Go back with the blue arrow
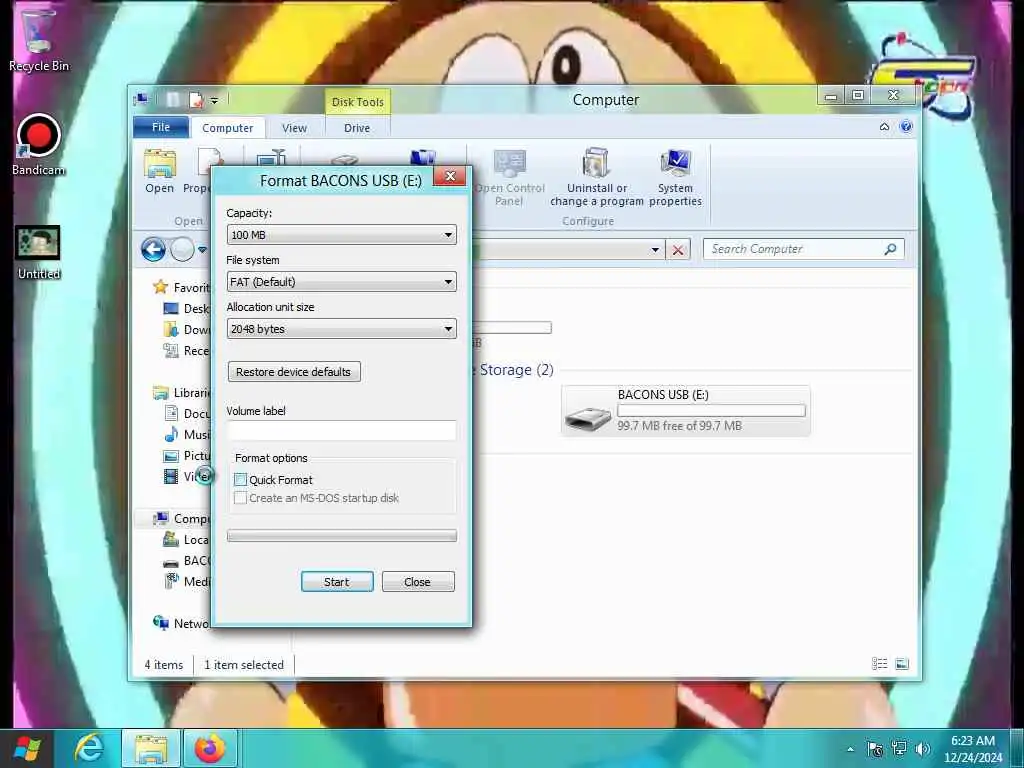The height and width of the screenshot is (768, 1024). [153, 249]
